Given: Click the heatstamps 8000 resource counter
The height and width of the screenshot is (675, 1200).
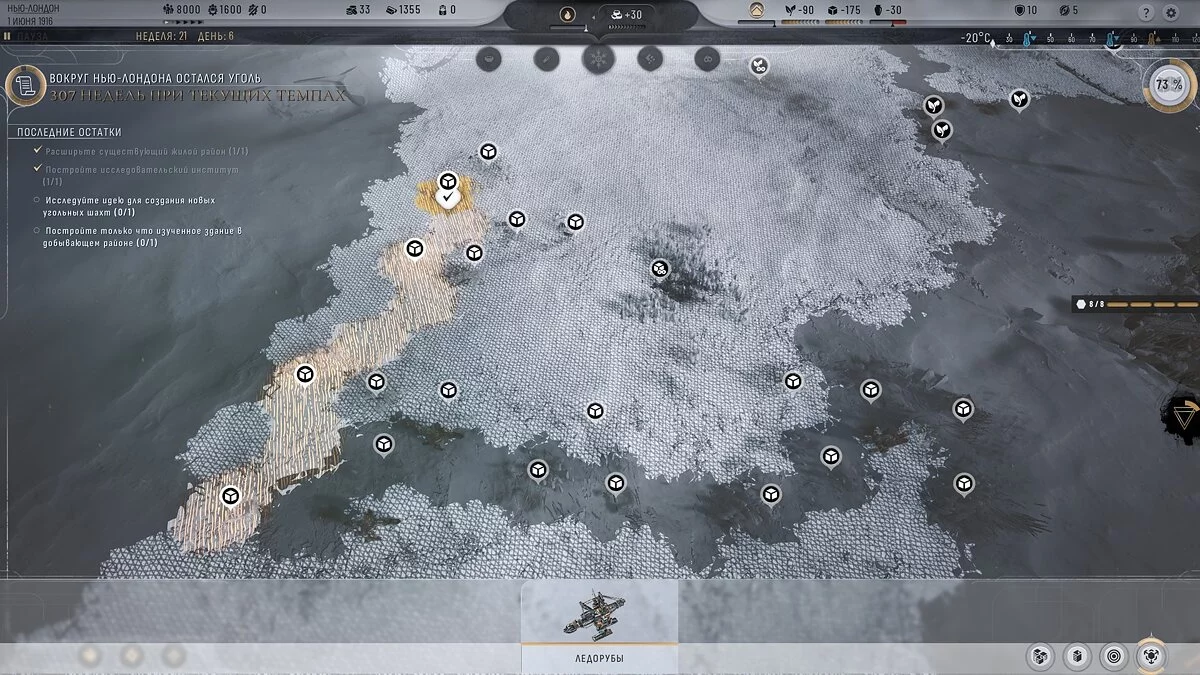Looking at the screenshot, I should (182, 10).
